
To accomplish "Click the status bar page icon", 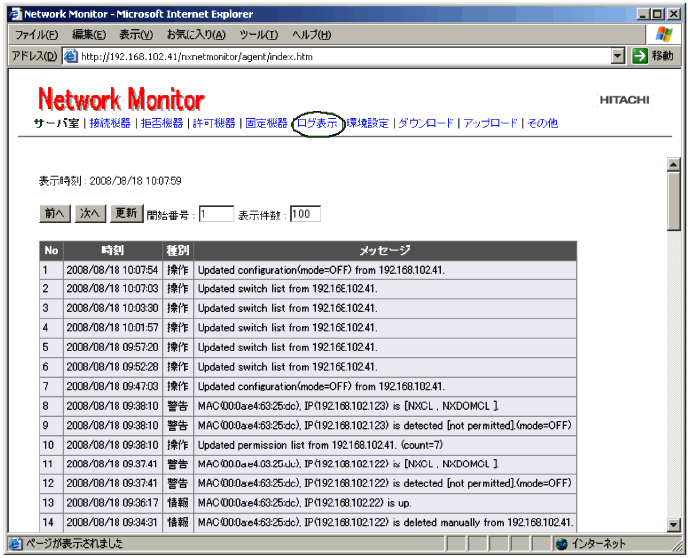I will pyautogui.click(x=16, y=544).
